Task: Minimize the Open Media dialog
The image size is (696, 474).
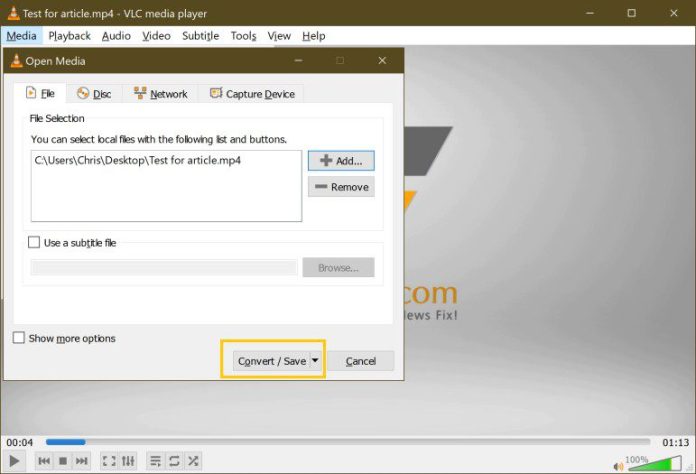Action: (298, 61)
